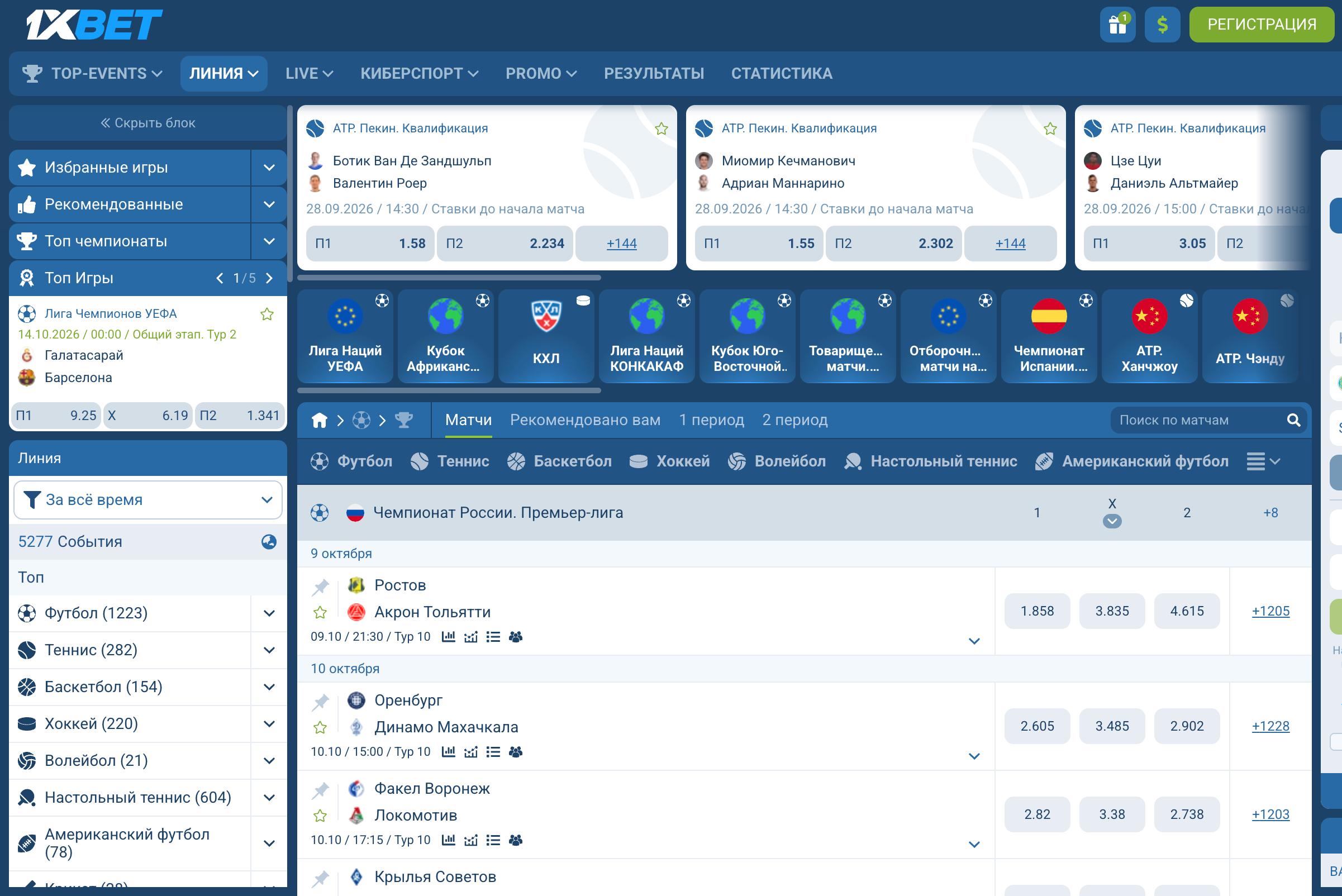Expand Футбол (1223) in the sidebar
Viewport: 1342px width, 896px height.
[269, 613]
